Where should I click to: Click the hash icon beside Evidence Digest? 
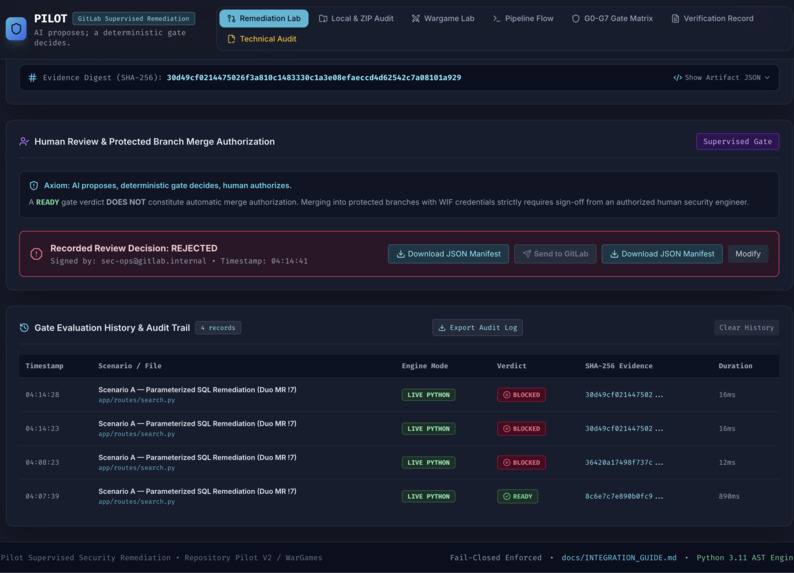coord(32,77)
